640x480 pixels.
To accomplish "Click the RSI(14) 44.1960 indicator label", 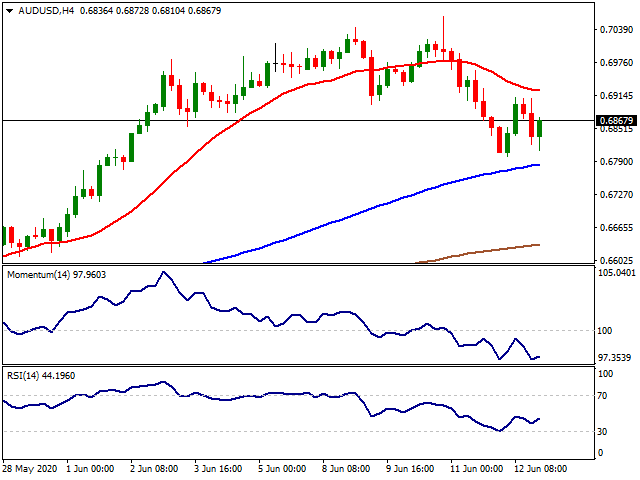I will pyautogui.click(x=41, y=376).
